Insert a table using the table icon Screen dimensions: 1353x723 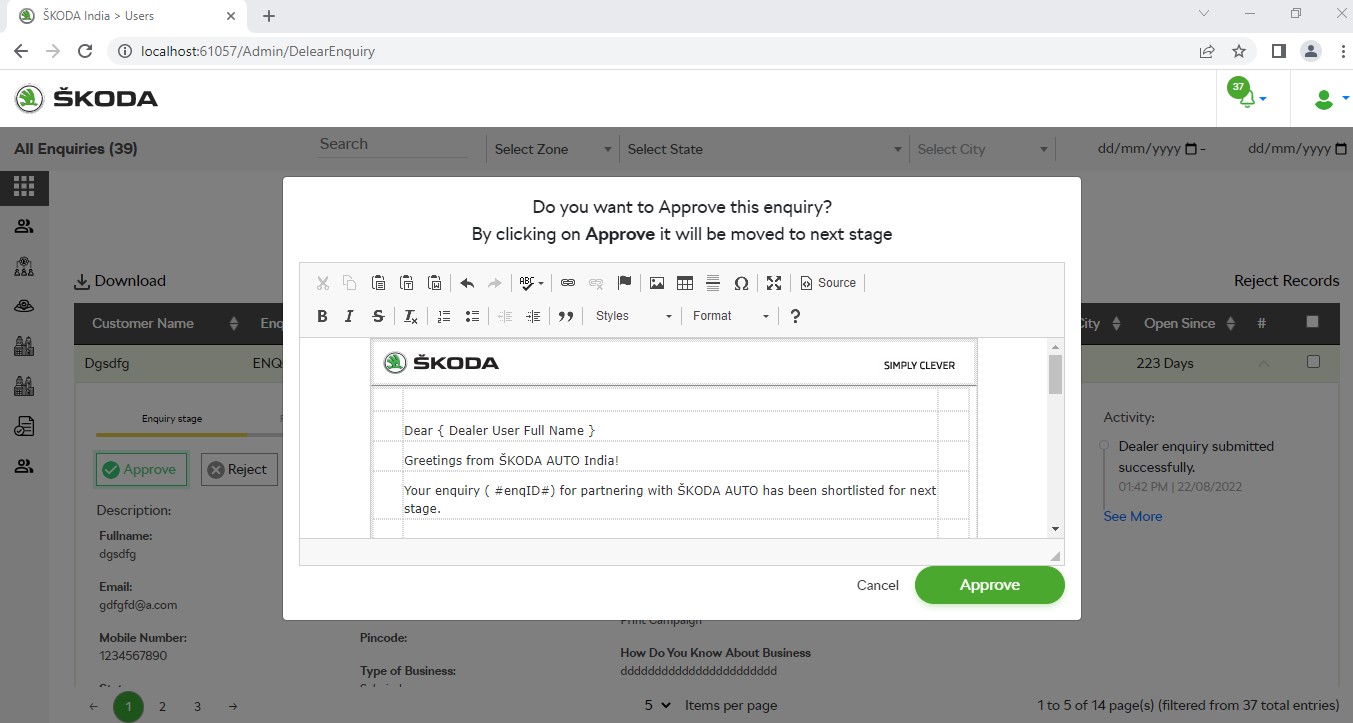685,283
